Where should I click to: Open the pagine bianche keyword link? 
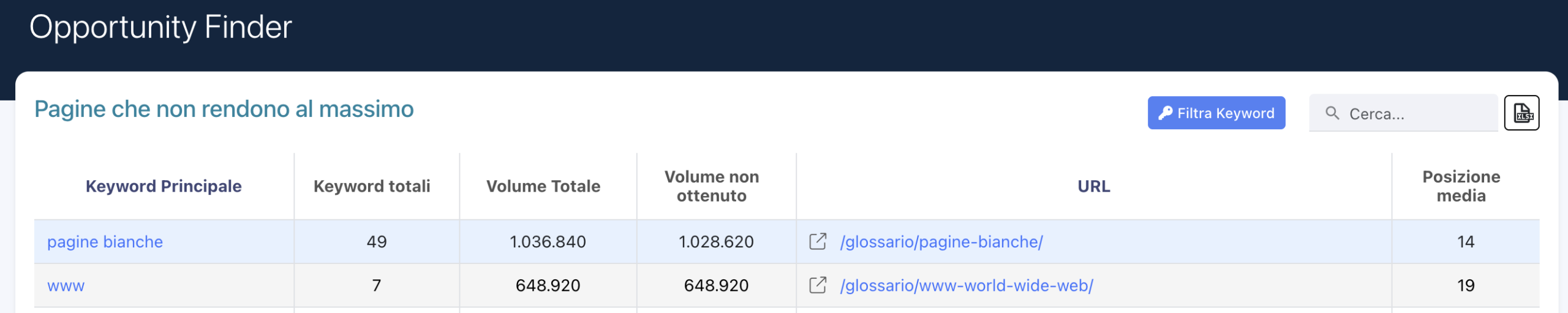tap(105, 242)
